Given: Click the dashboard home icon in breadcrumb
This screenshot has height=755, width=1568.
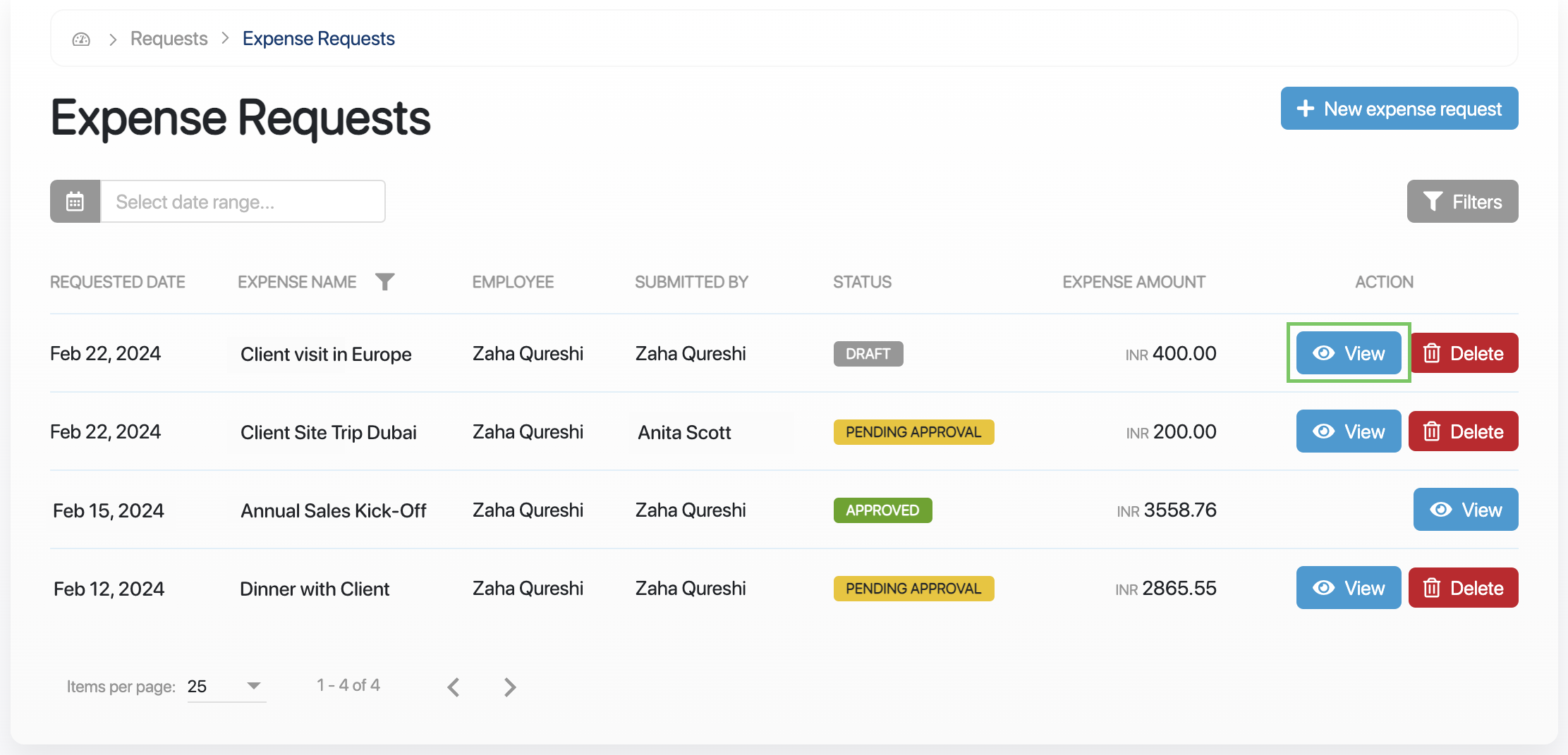Looking at the screenshot, I should point(81,39).
